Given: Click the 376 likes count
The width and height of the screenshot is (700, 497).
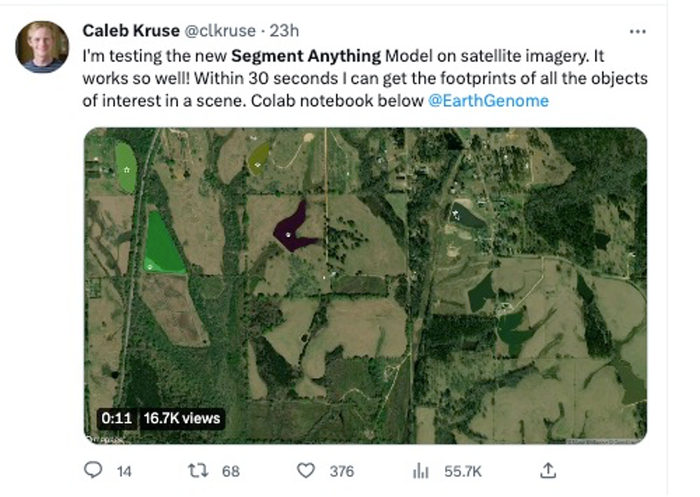Looking at the screenshot, I should click(342, 471).
